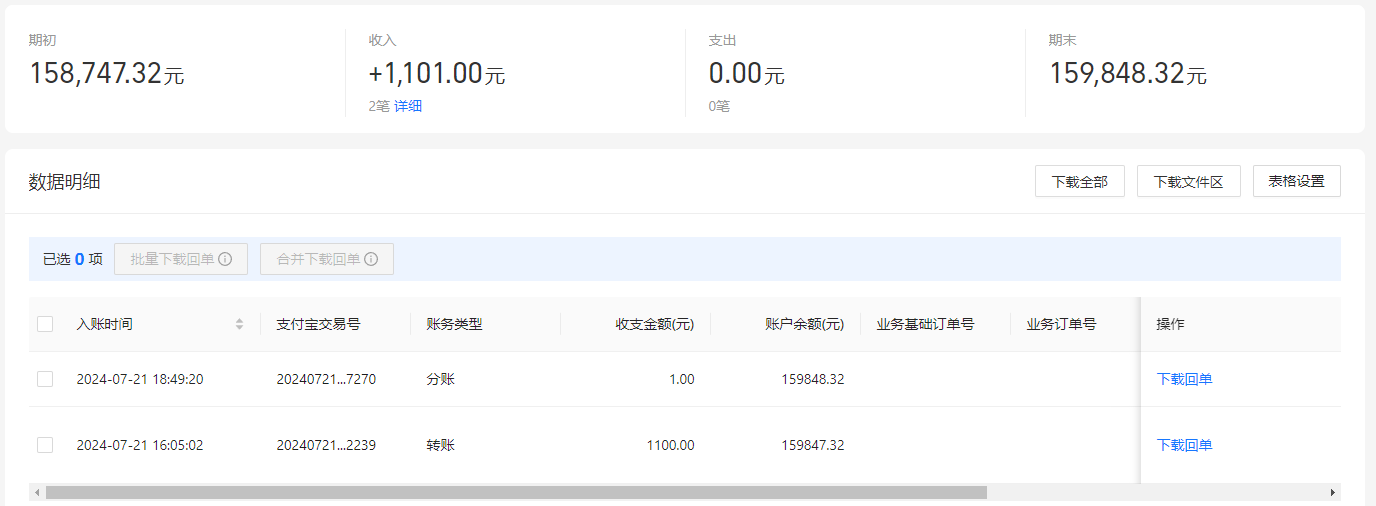Click the horizontal scrollbar thumb
Screen dimensions: 1376x506
516,492
